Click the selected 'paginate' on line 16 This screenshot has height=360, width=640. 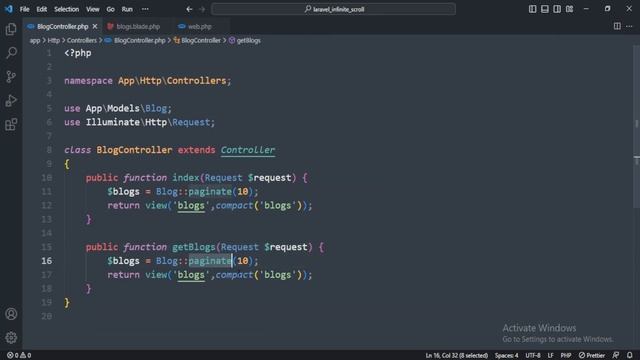pyautogui.click(x=210, y=261)
